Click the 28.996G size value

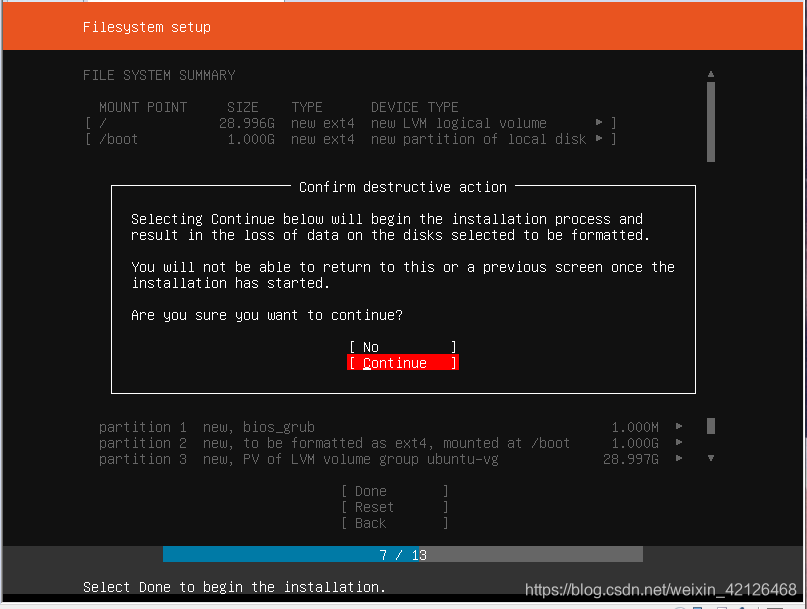(x=247, y=123)
